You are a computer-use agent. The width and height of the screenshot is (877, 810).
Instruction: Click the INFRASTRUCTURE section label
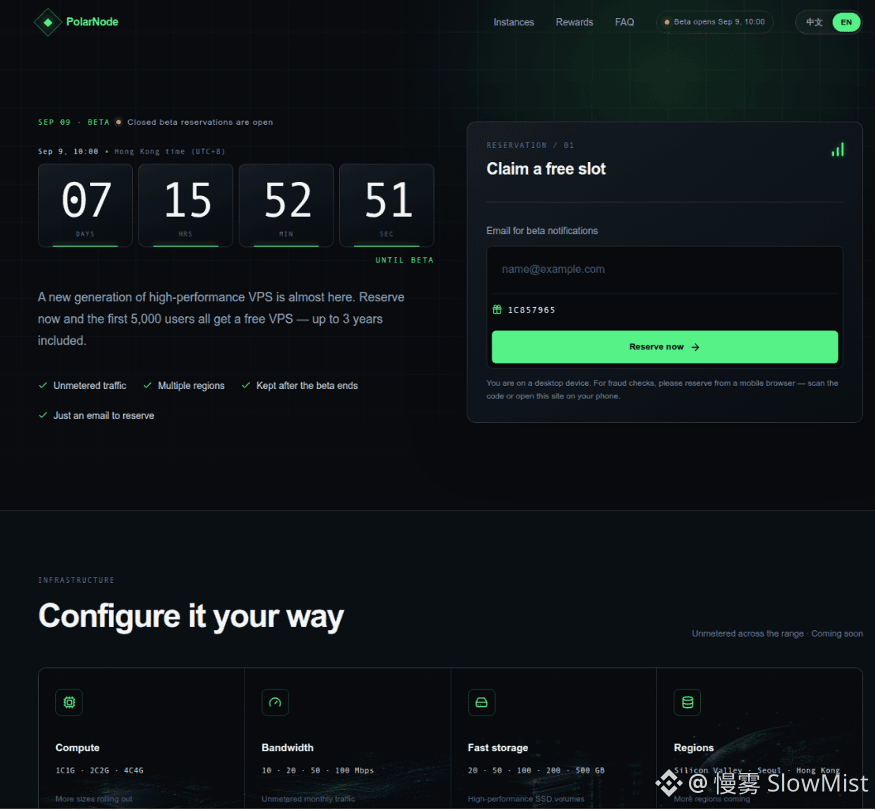click(76, 580)
